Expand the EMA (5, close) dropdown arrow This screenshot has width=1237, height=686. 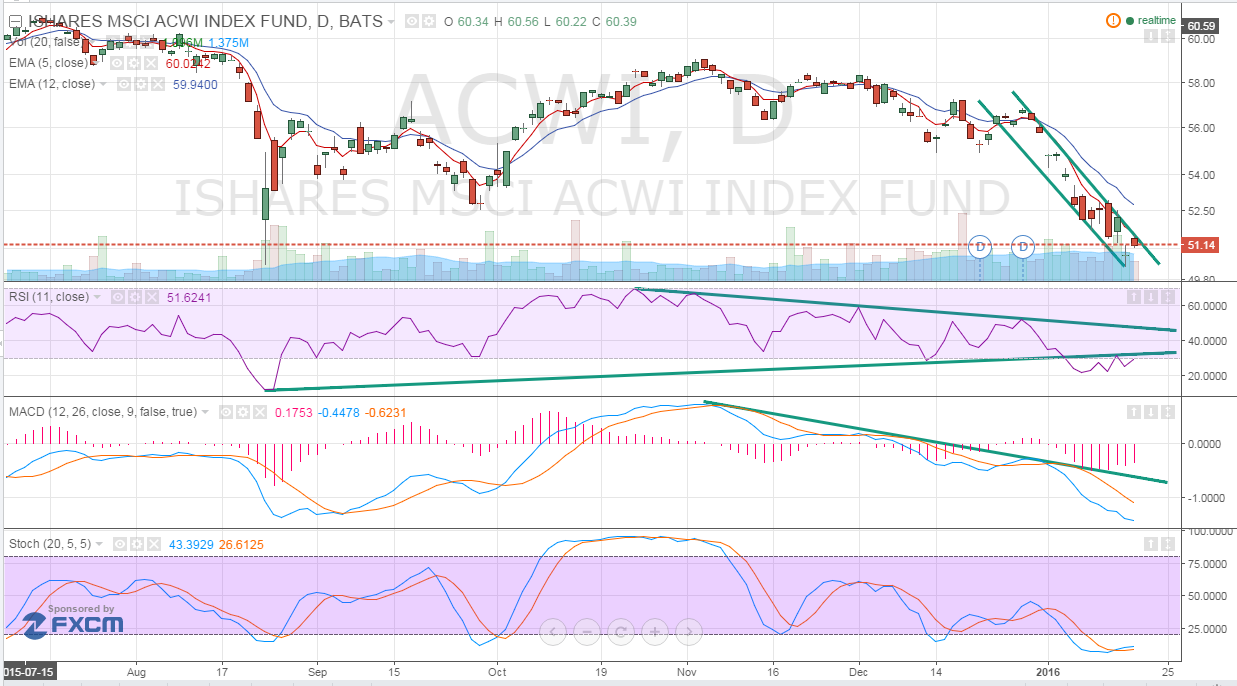[x=94, y=63]
